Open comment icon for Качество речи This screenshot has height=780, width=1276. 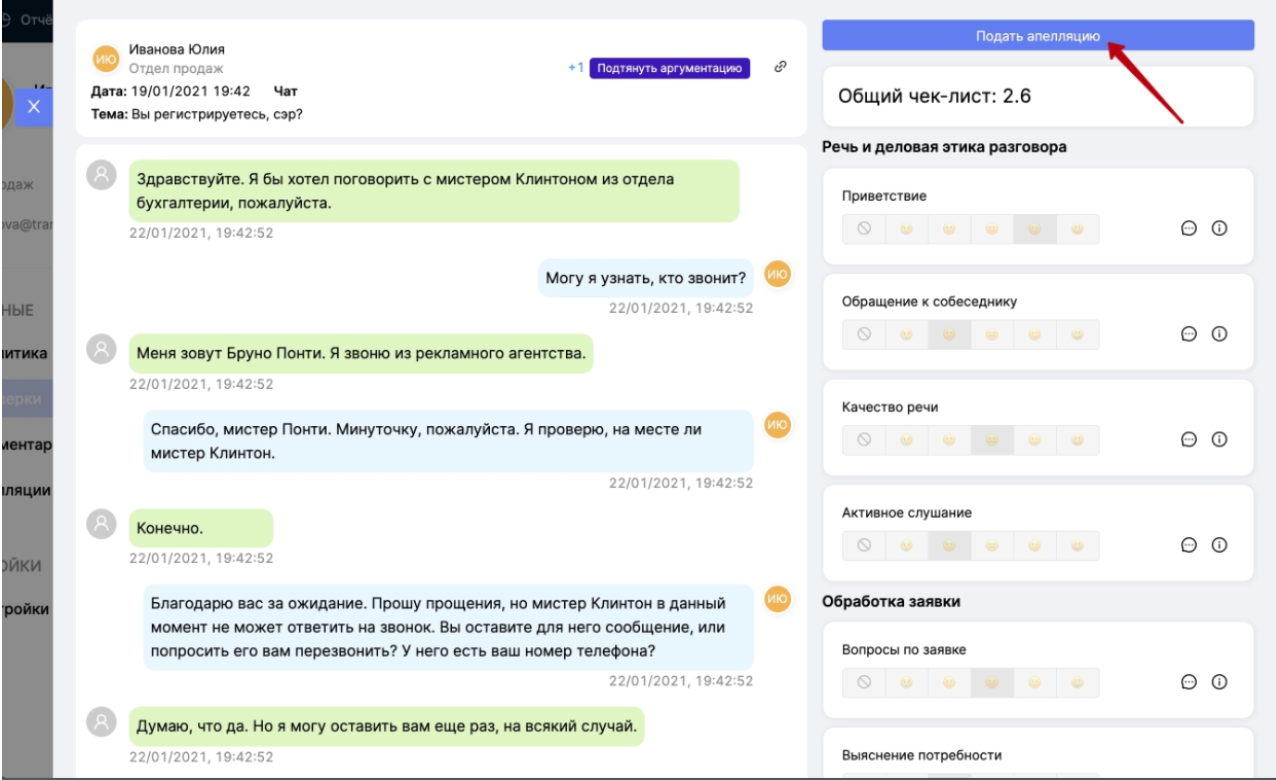click(x=1189, y=439)
